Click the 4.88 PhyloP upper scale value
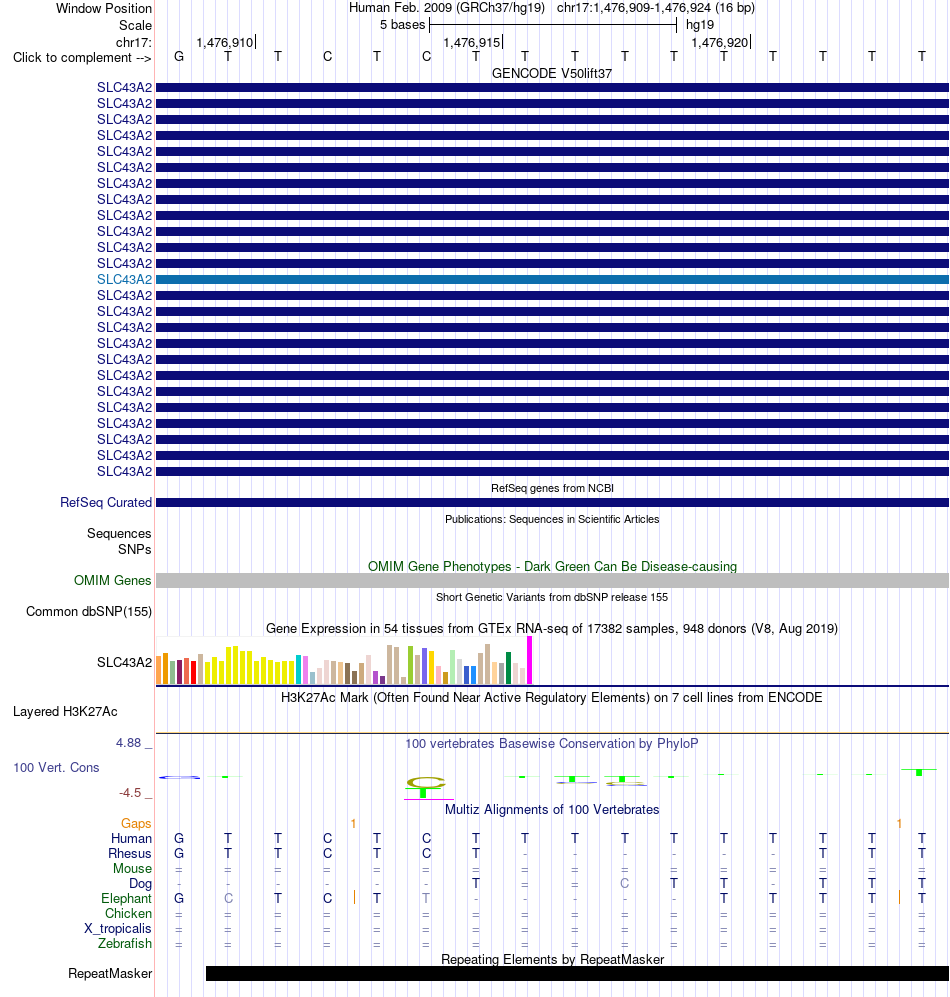This screenshot has height=997, width=950. point(128,743)
